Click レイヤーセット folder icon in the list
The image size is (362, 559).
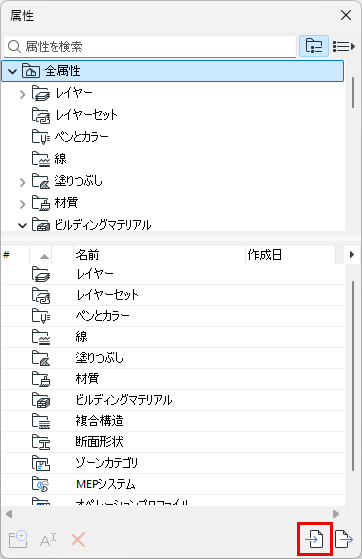pos(41,295)
